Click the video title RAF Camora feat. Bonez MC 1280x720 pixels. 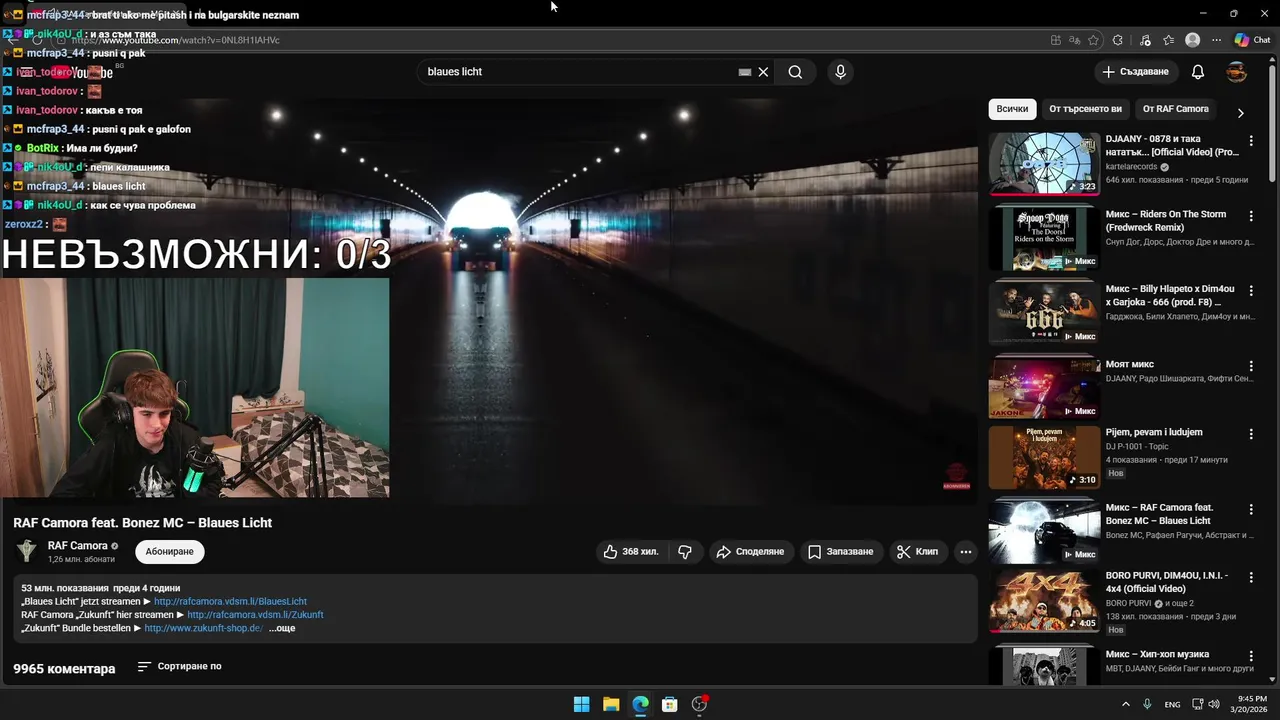click(x=142, y=522)
